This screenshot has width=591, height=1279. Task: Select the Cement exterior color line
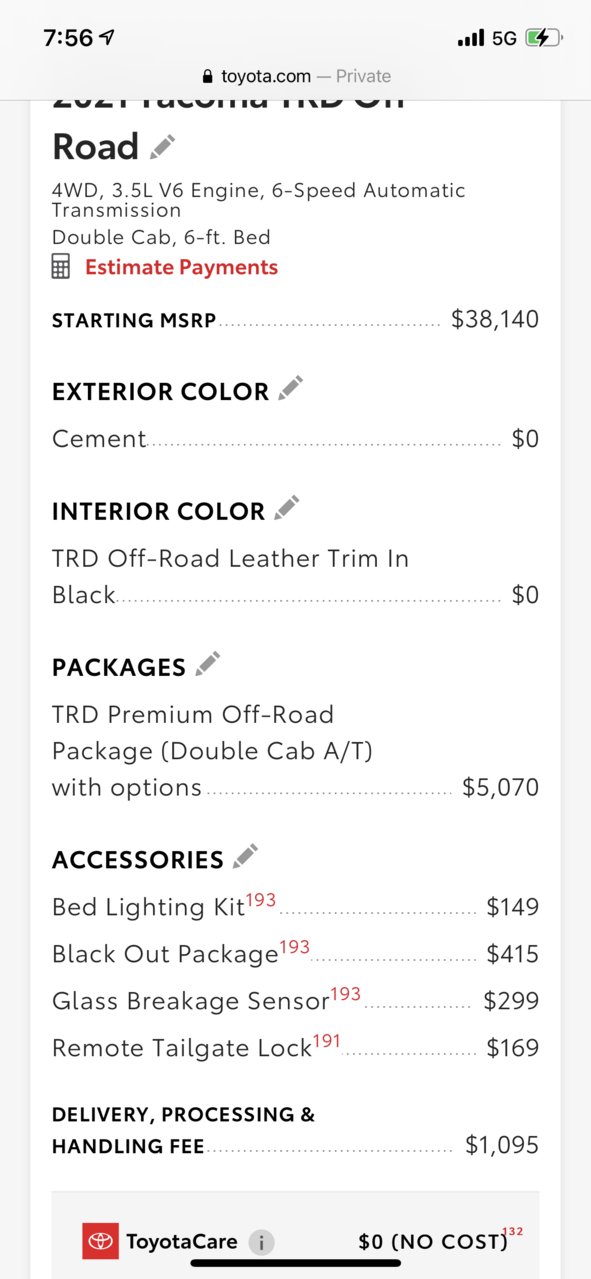[x=295, y=439]
